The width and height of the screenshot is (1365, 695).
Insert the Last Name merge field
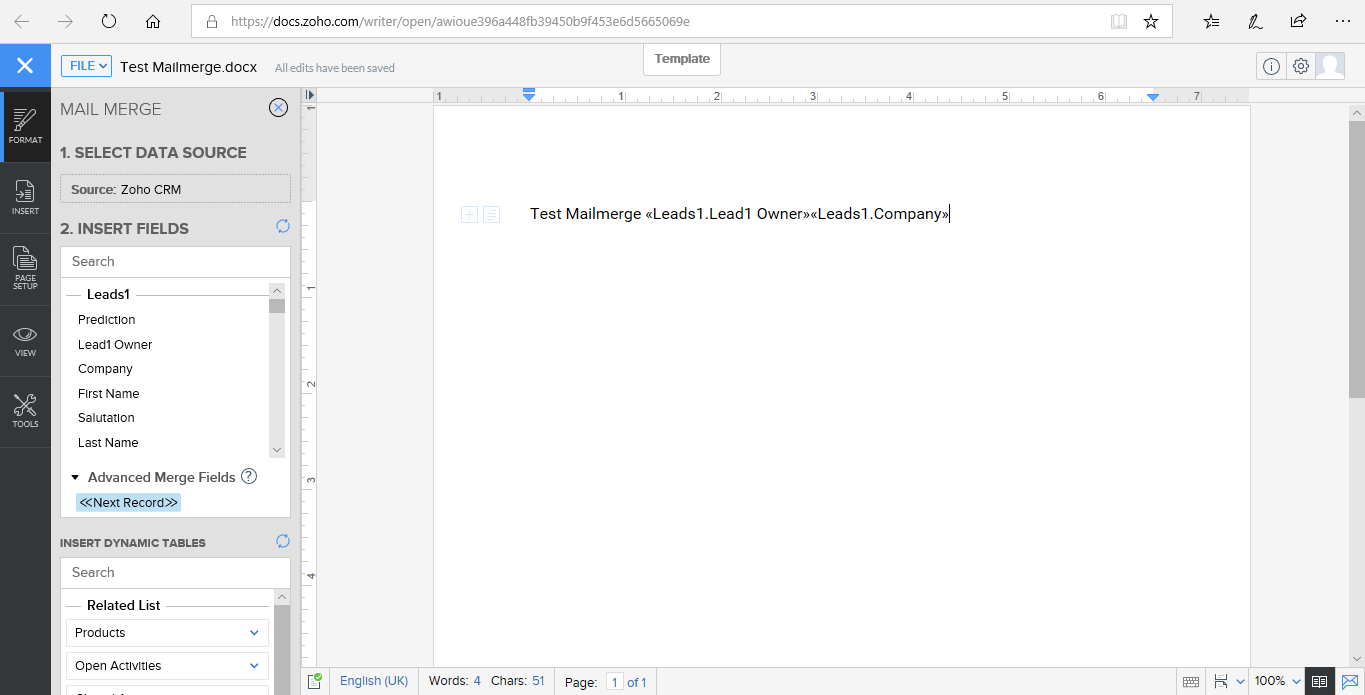tap(108, 443)
